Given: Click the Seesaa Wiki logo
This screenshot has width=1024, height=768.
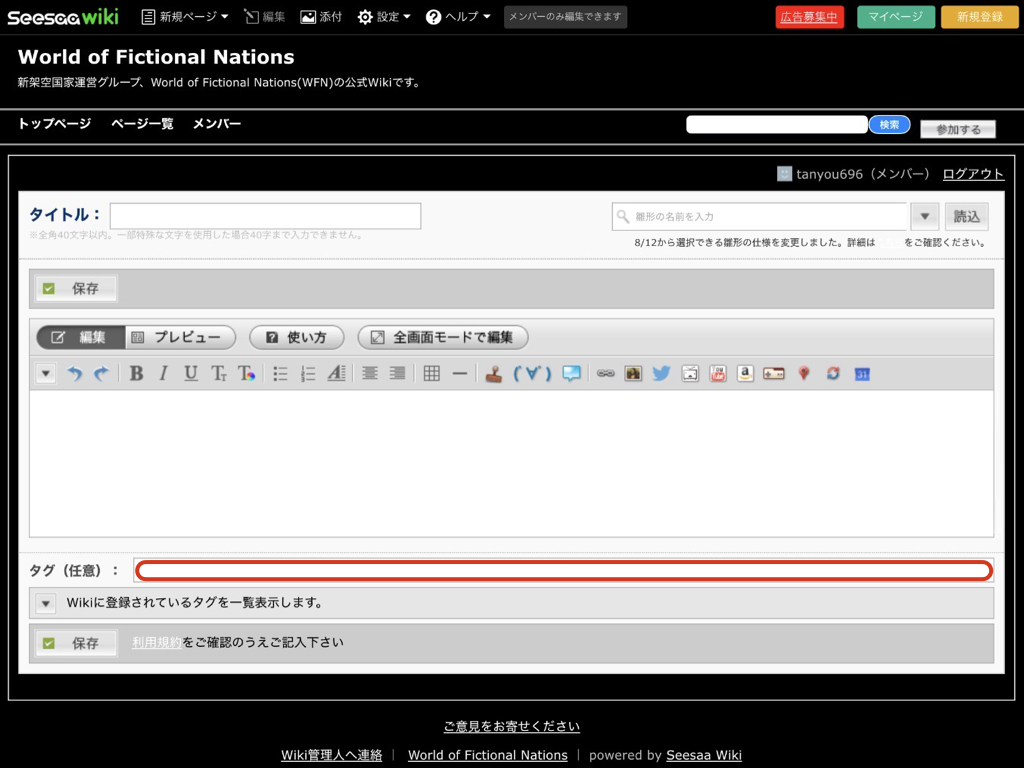Looking at the screenshot, I should pyautogui.click(x=63, y=17).
